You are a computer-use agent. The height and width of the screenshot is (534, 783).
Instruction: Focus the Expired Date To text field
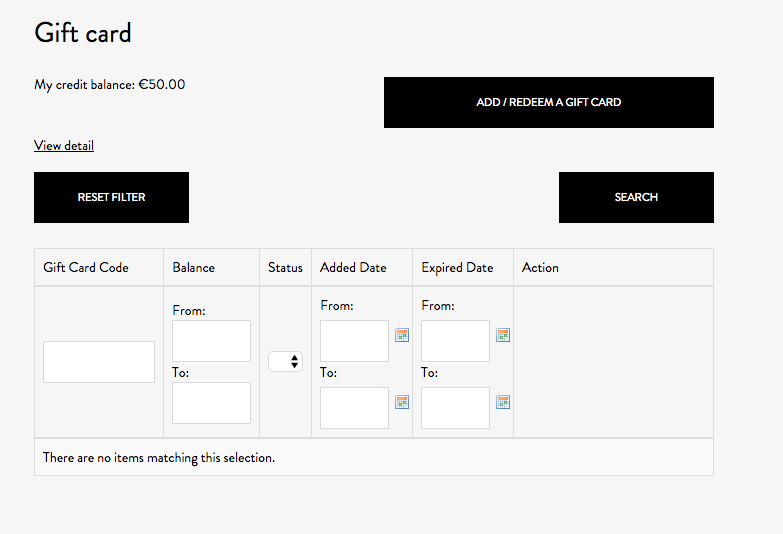[x=455, y=408]
